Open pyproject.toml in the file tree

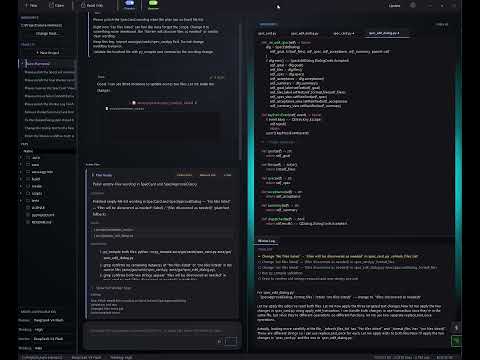coord(42,215)
